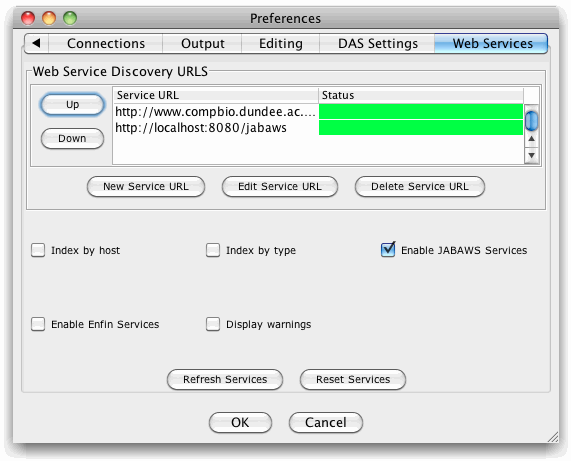Screen dimensions: 571x461
Task: Click the Status column header
Action: coord(421,95)
